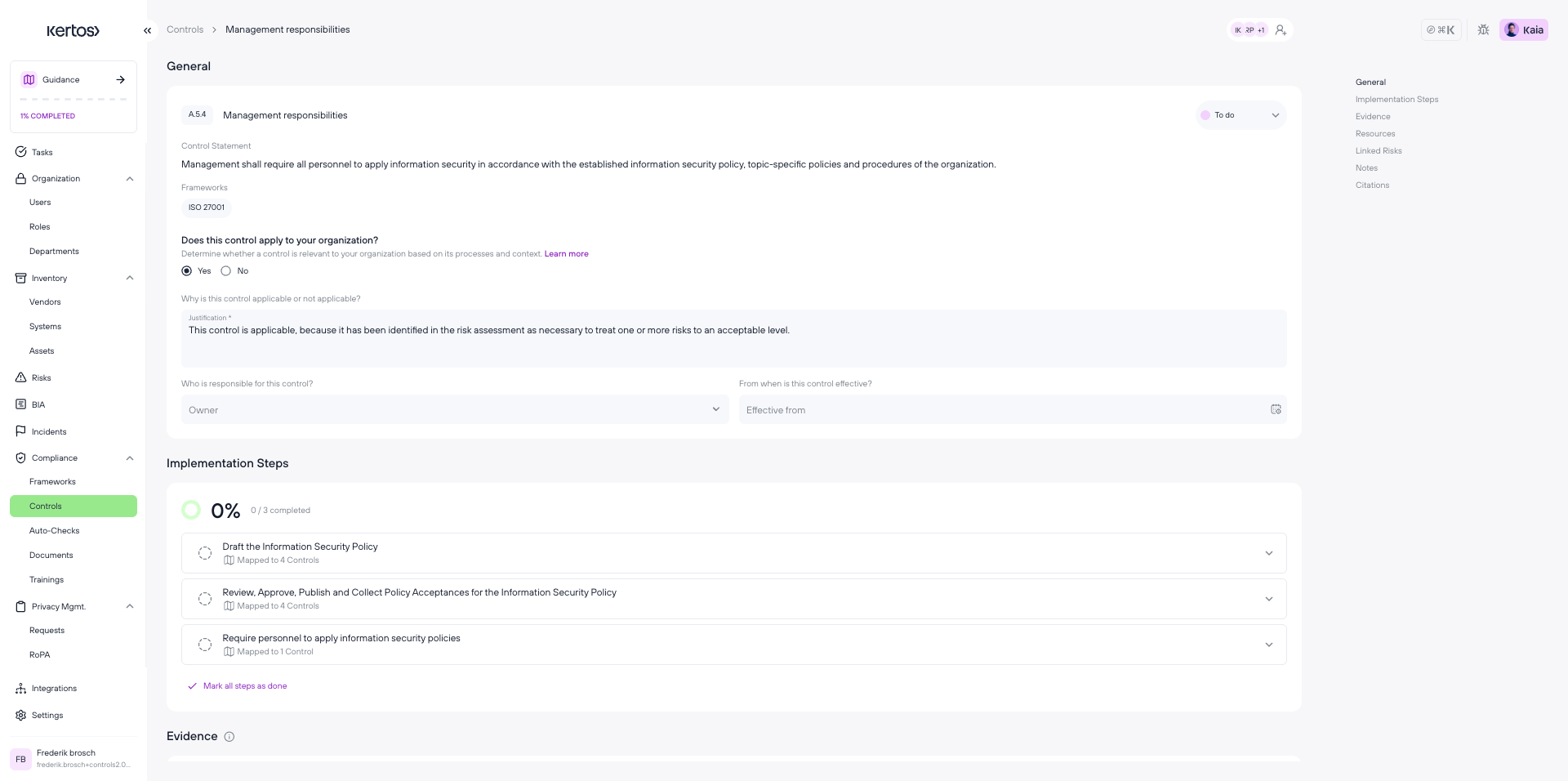The image size is (1568, 781).
Task: Open Frameworks in sidebar
Action: 52,482
